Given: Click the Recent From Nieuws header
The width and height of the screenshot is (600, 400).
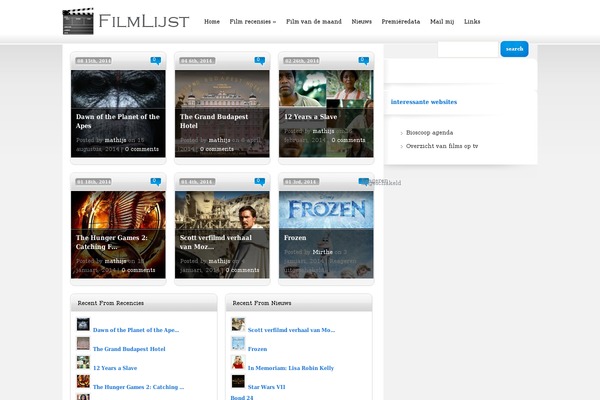Looking at the screenshot, I should click(x=262, y=303).
